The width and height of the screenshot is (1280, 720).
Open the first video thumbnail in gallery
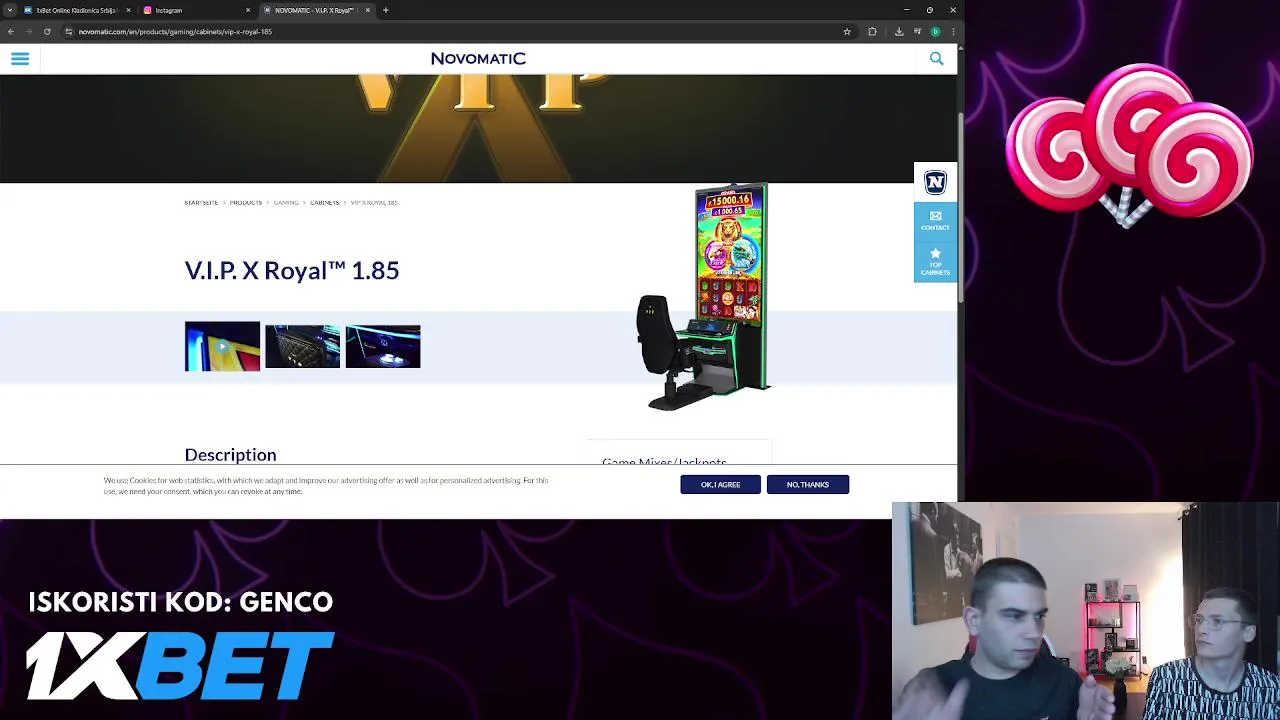(222, 346)
